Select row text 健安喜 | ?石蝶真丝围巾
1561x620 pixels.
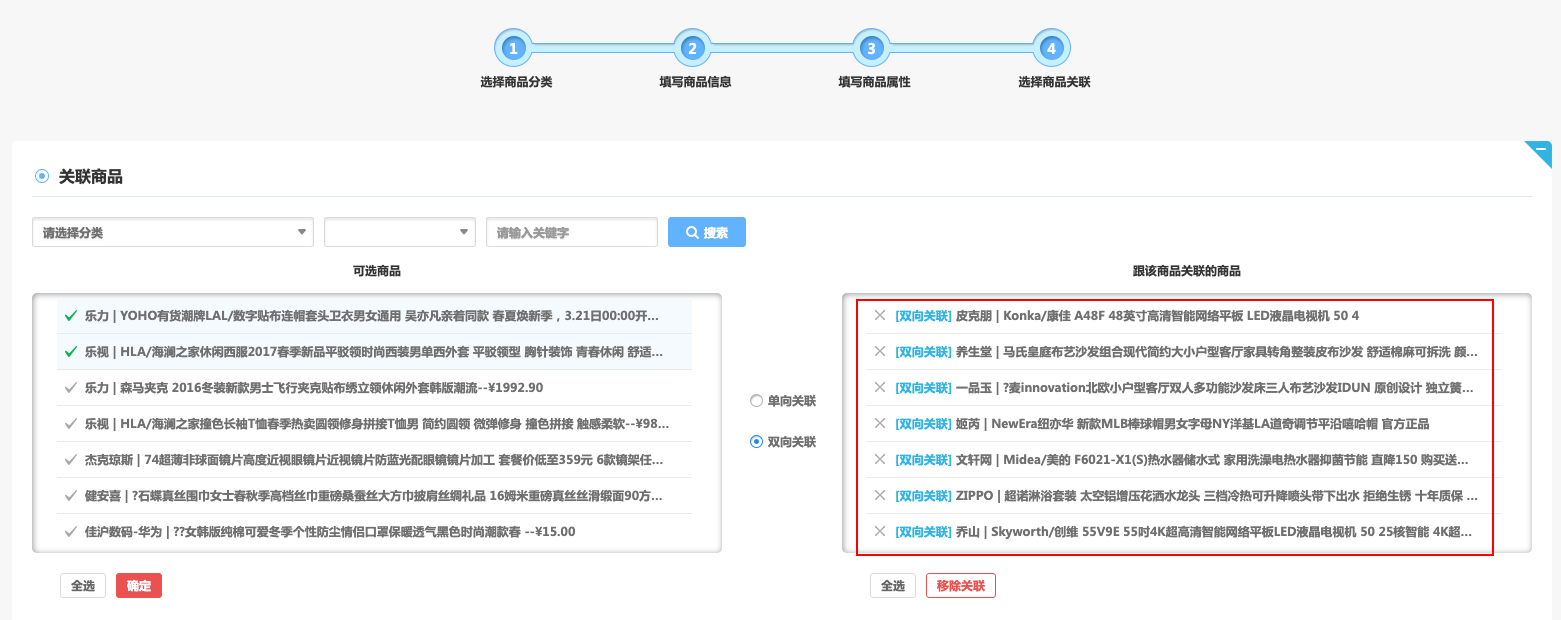[374, 495]
